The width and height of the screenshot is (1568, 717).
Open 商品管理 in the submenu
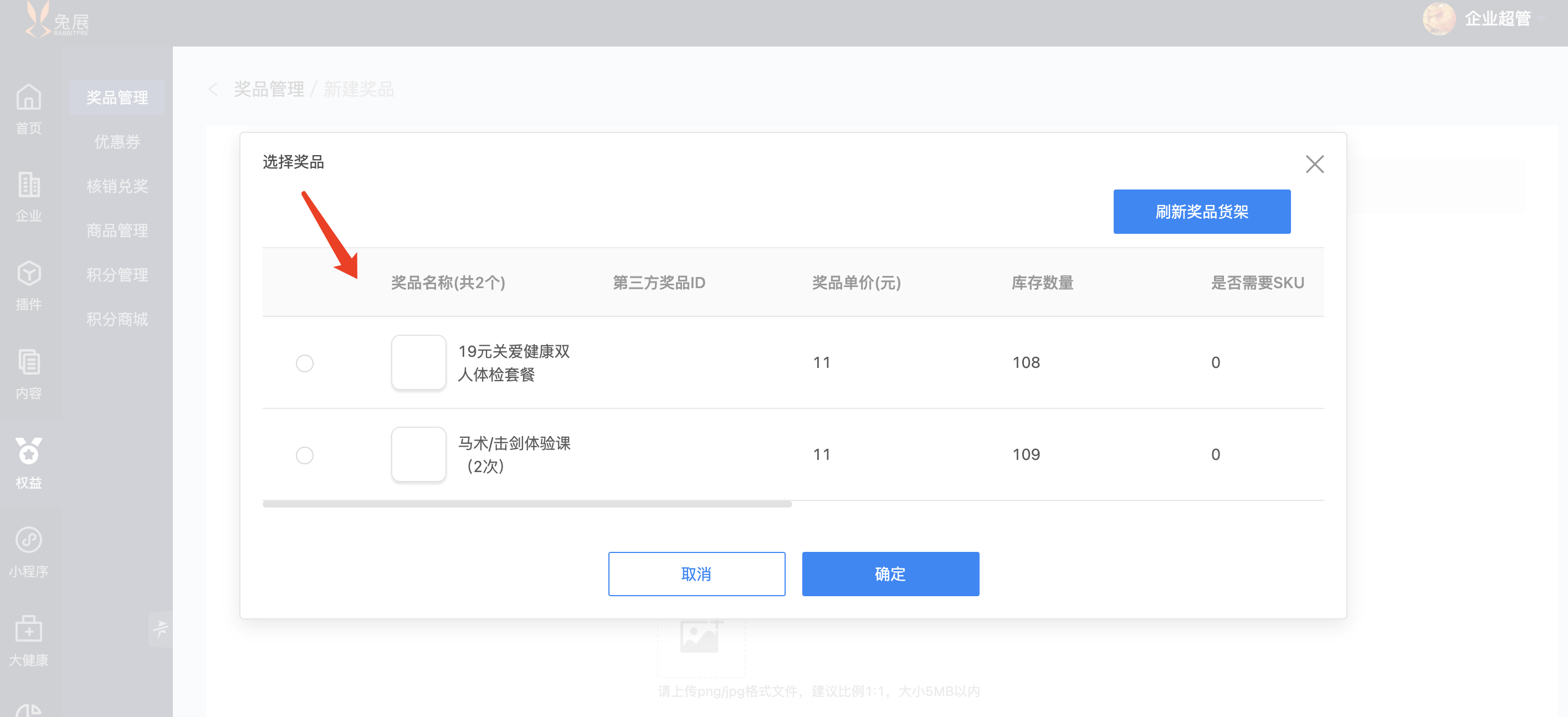click(x=117, y=231)
